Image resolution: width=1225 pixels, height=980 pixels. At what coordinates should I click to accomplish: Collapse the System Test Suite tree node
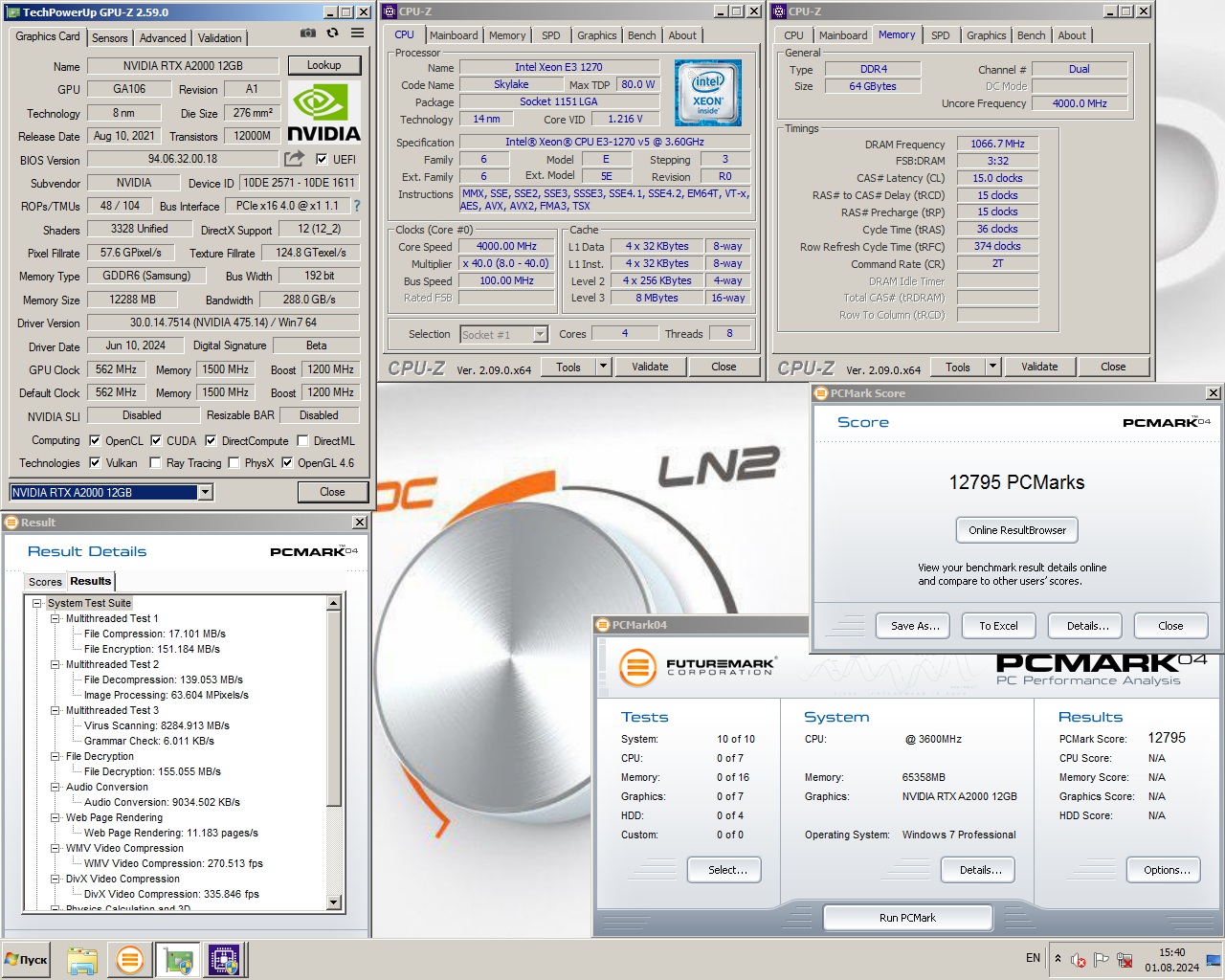tap(37, 604)
